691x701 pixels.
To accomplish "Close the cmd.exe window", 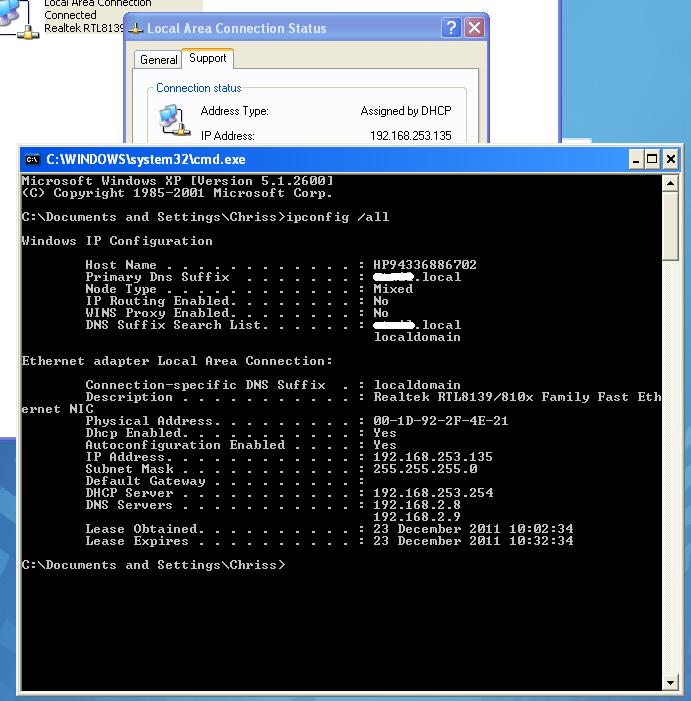I will pyautogui.click(x=670, y=160).
